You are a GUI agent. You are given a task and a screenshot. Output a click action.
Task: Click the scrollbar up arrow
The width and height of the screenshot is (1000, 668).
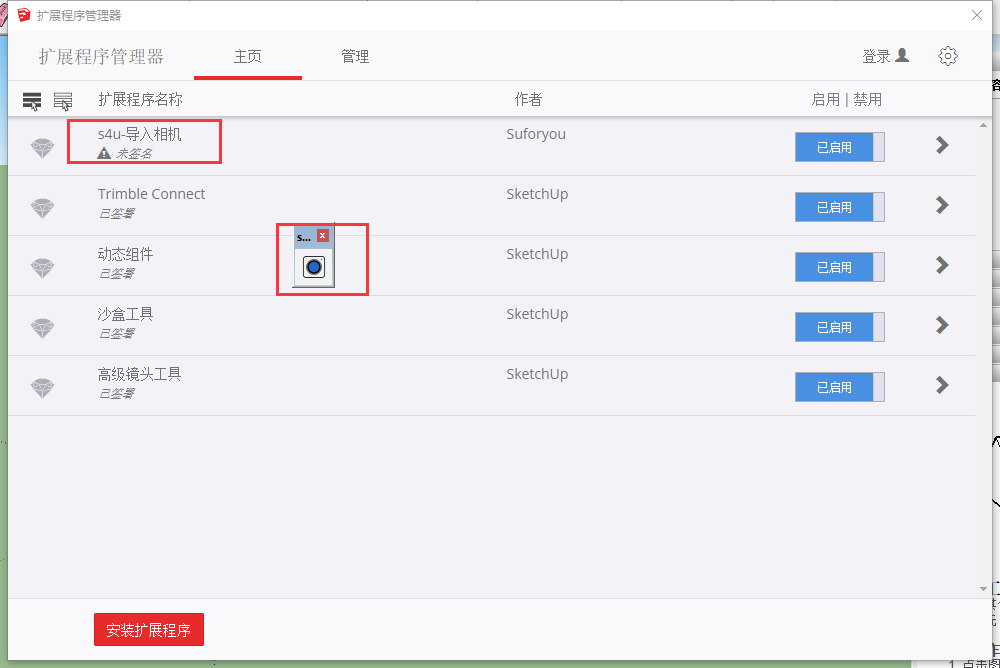point(983,126)
